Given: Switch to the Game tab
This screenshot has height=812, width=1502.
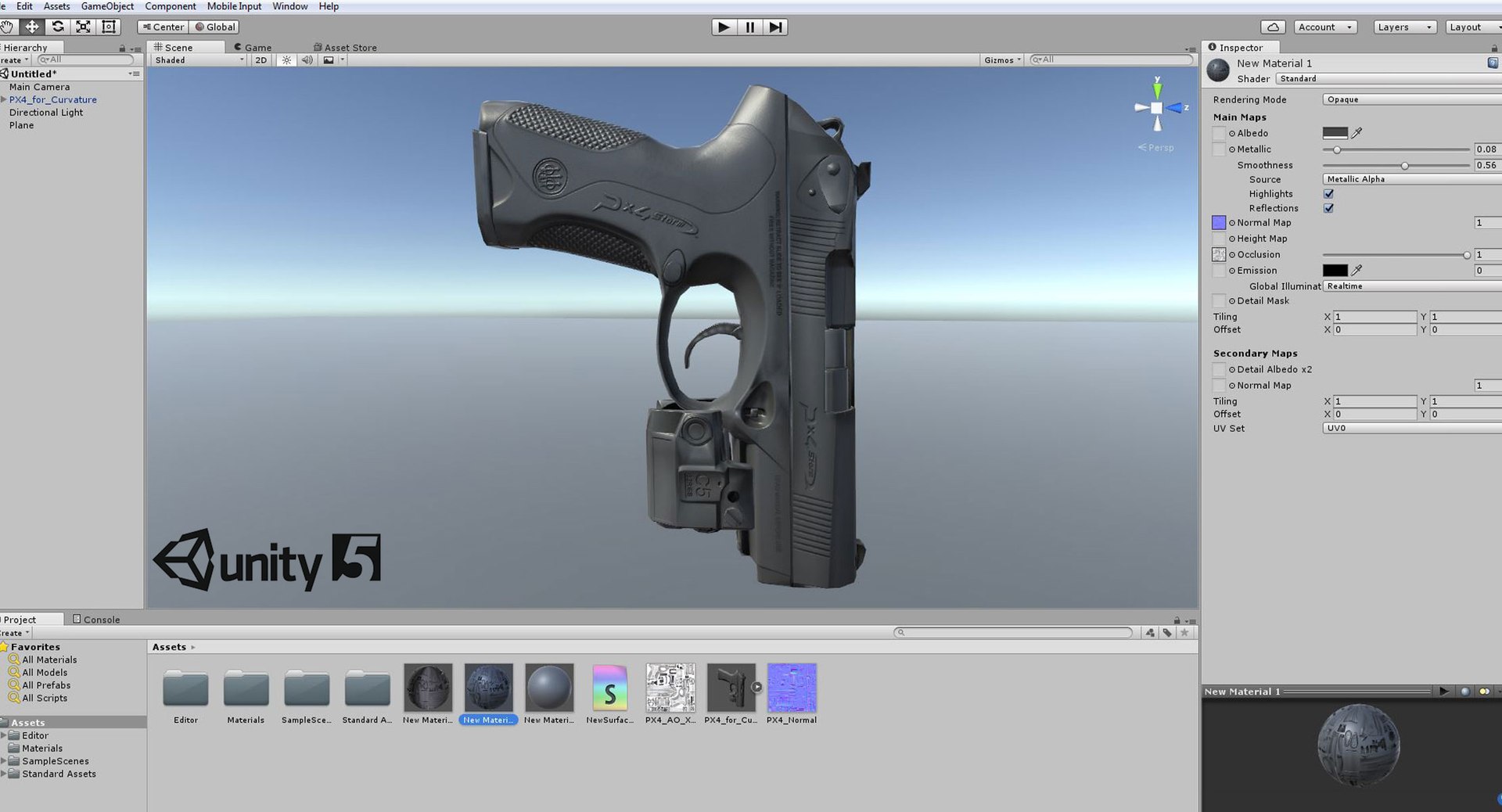Looking at the screenshot, I should pos(253,48).
